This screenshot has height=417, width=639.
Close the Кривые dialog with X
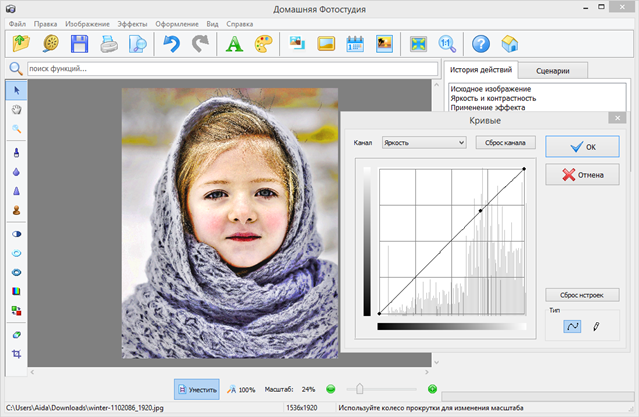coord(617,118)
